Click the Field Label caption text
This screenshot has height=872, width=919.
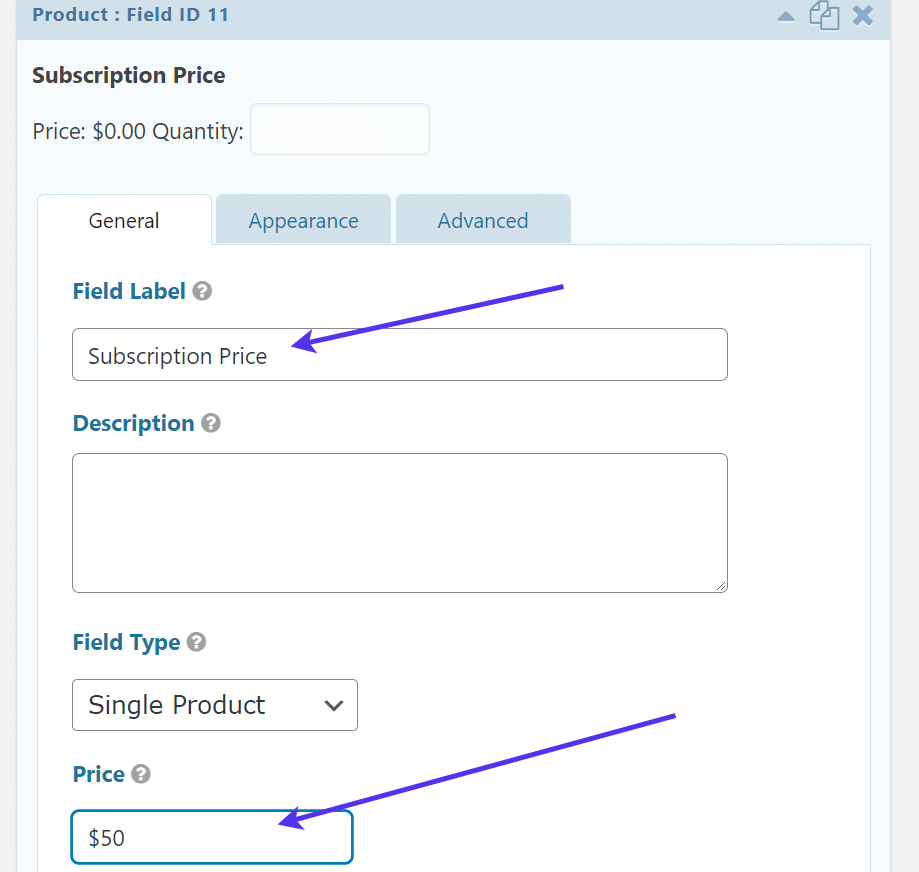(x=129, y=291)
